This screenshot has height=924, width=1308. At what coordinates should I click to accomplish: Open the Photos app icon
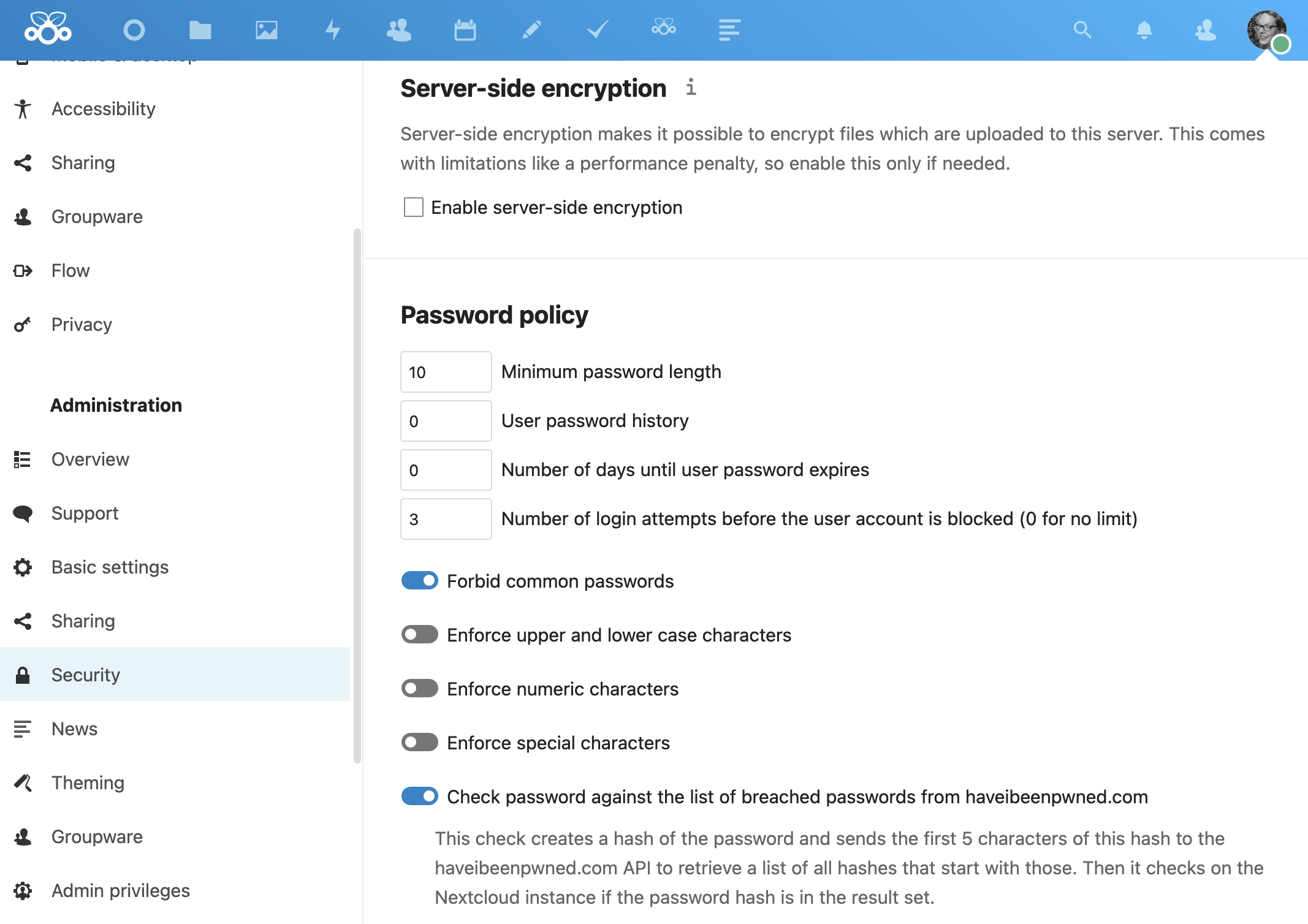(x=267, y=30)
